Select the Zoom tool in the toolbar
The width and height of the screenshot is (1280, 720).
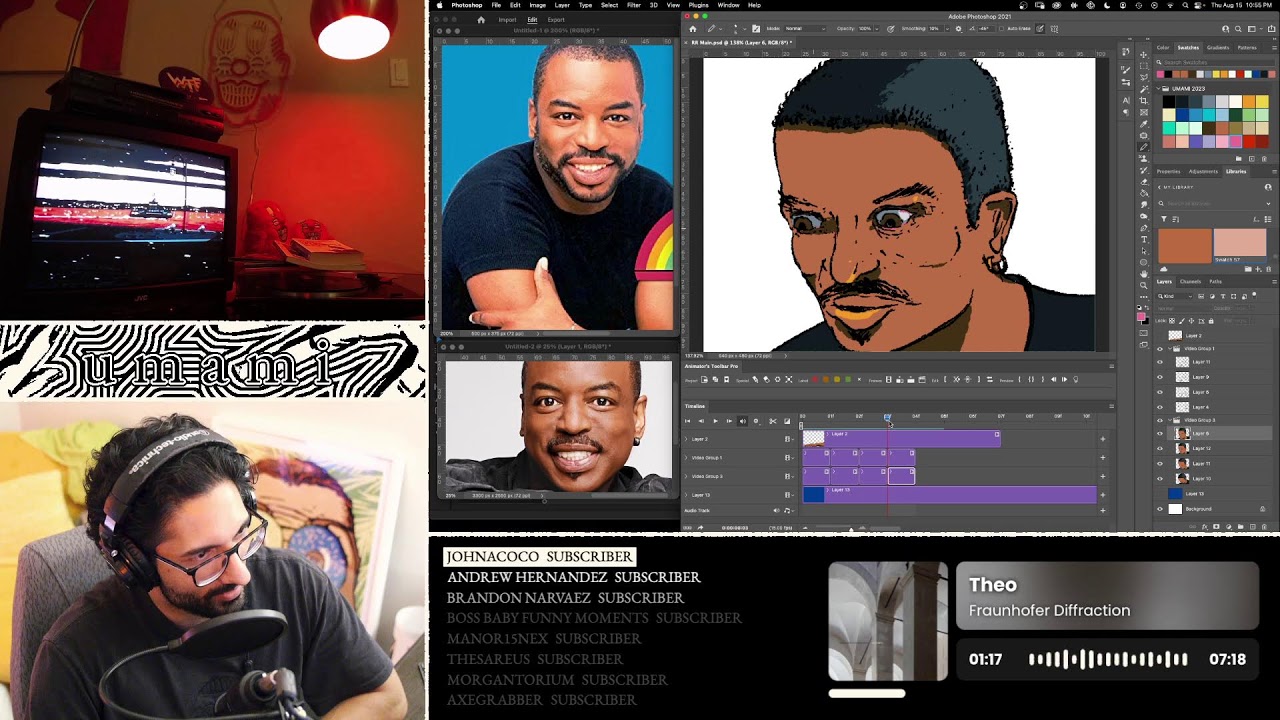pos(1144,286)
